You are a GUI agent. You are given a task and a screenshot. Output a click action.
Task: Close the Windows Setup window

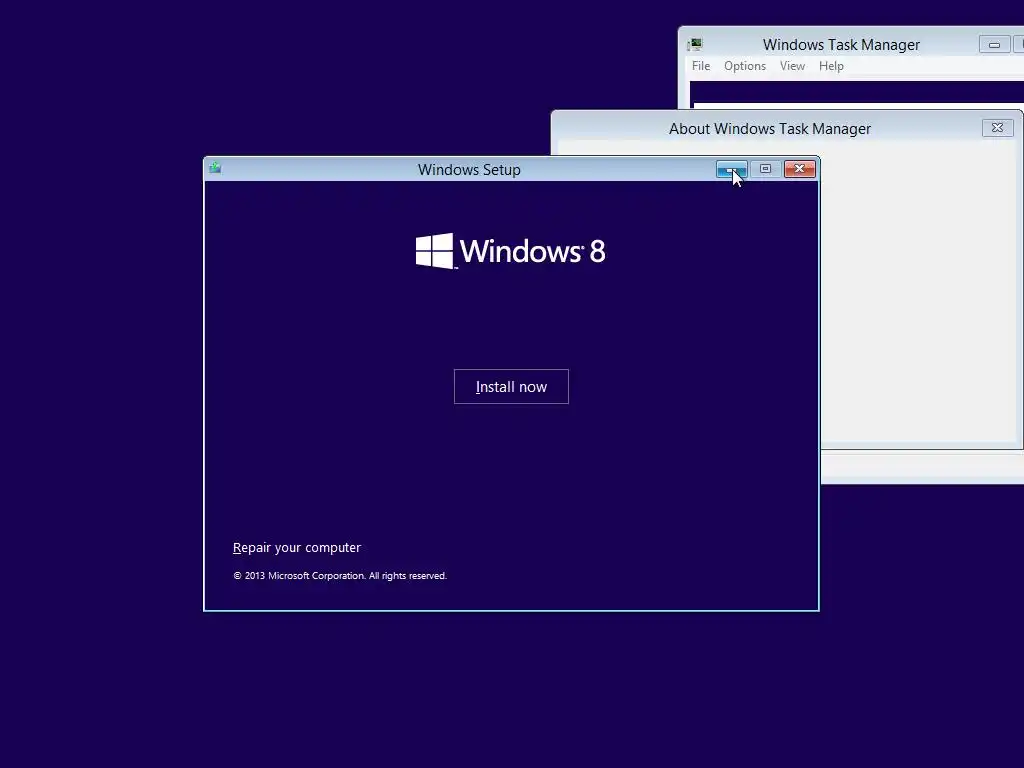click(799, 169)
